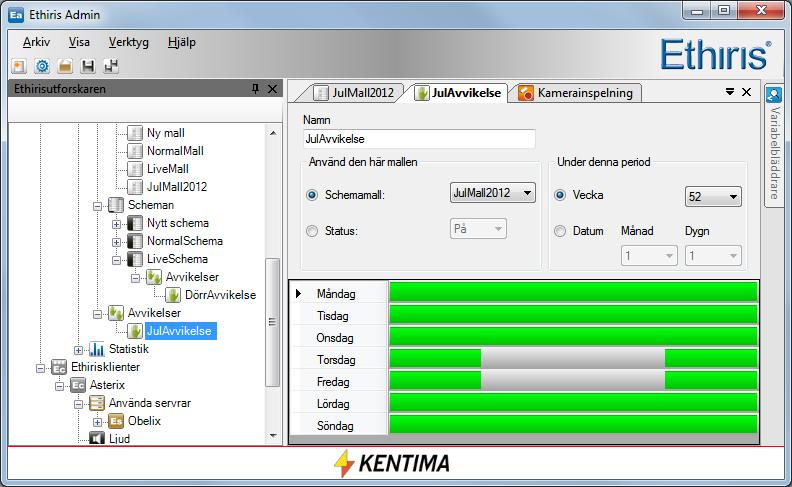Viewport: 792px width, 487px height.
Task: Click the blue gear settings toolbar icon
Action: point(42,66)
